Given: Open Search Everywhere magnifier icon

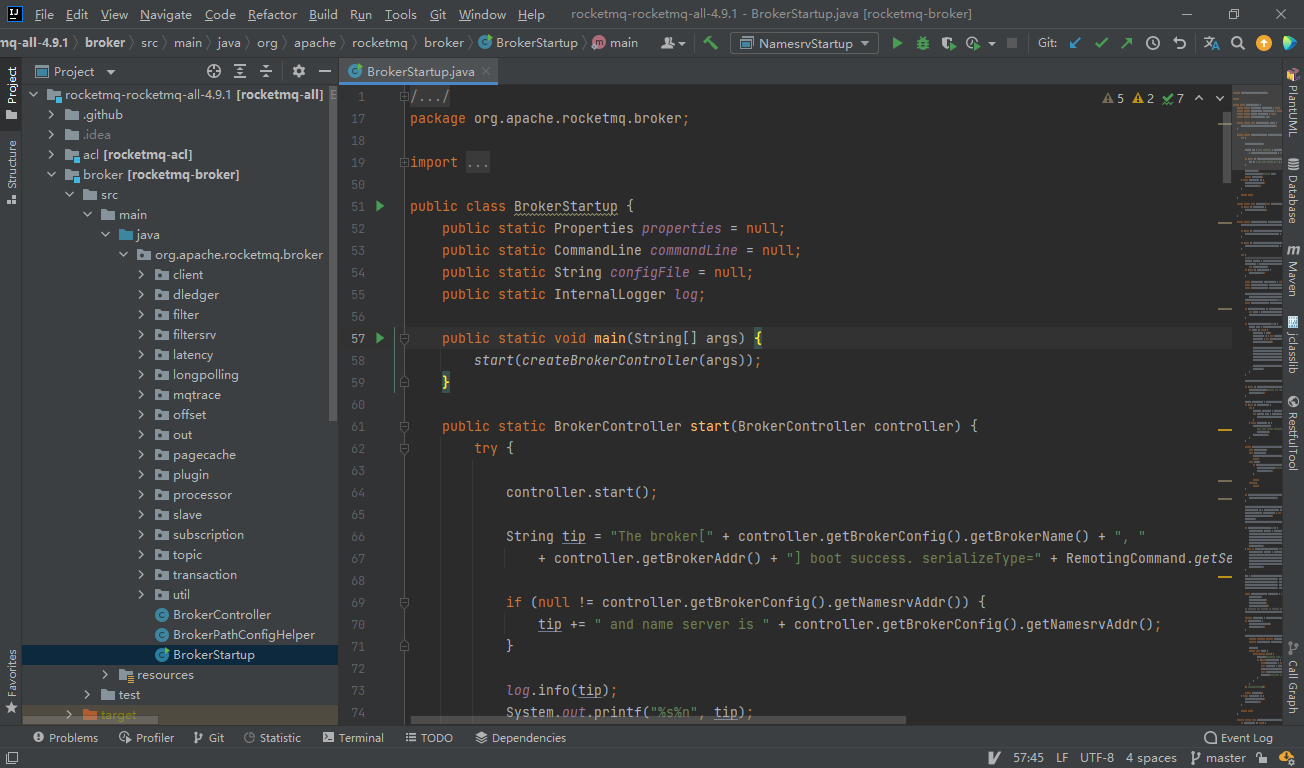Looking at the screenshot, I should pyautogui.click(x=1238, y=43).
